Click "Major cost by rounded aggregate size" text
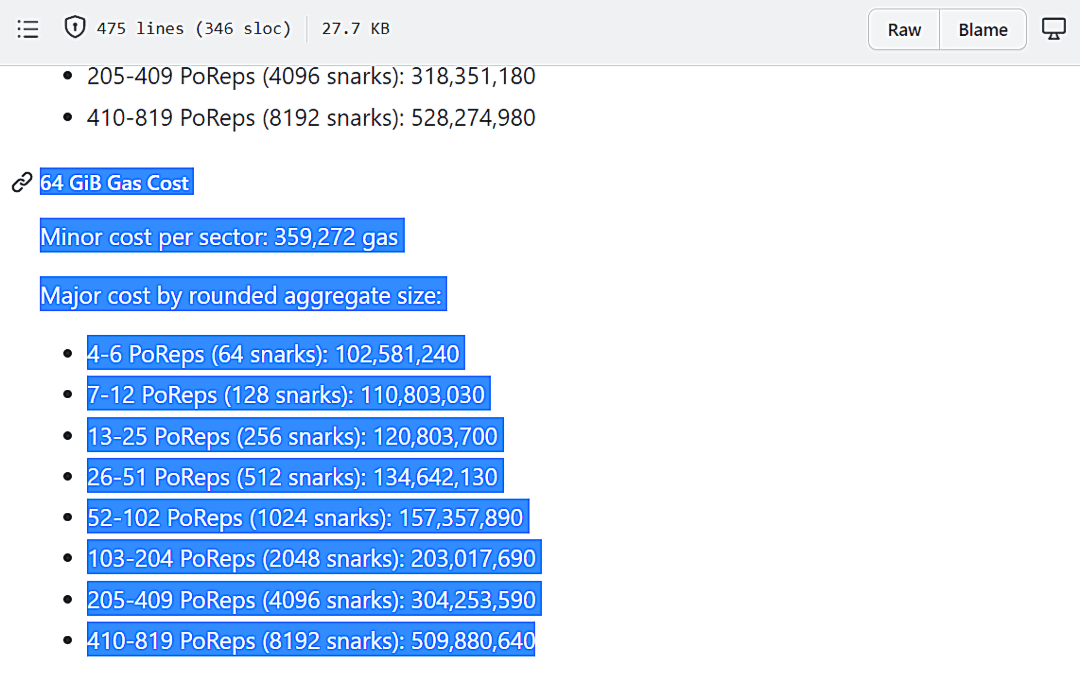1080x683 pixels. (x=241, y=296)
